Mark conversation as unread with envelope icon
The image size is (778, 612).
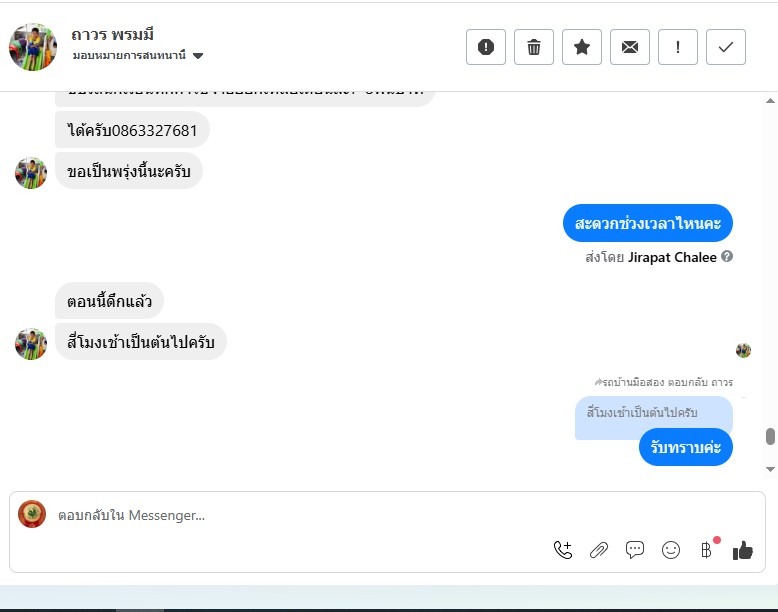[x=630, y=47]
